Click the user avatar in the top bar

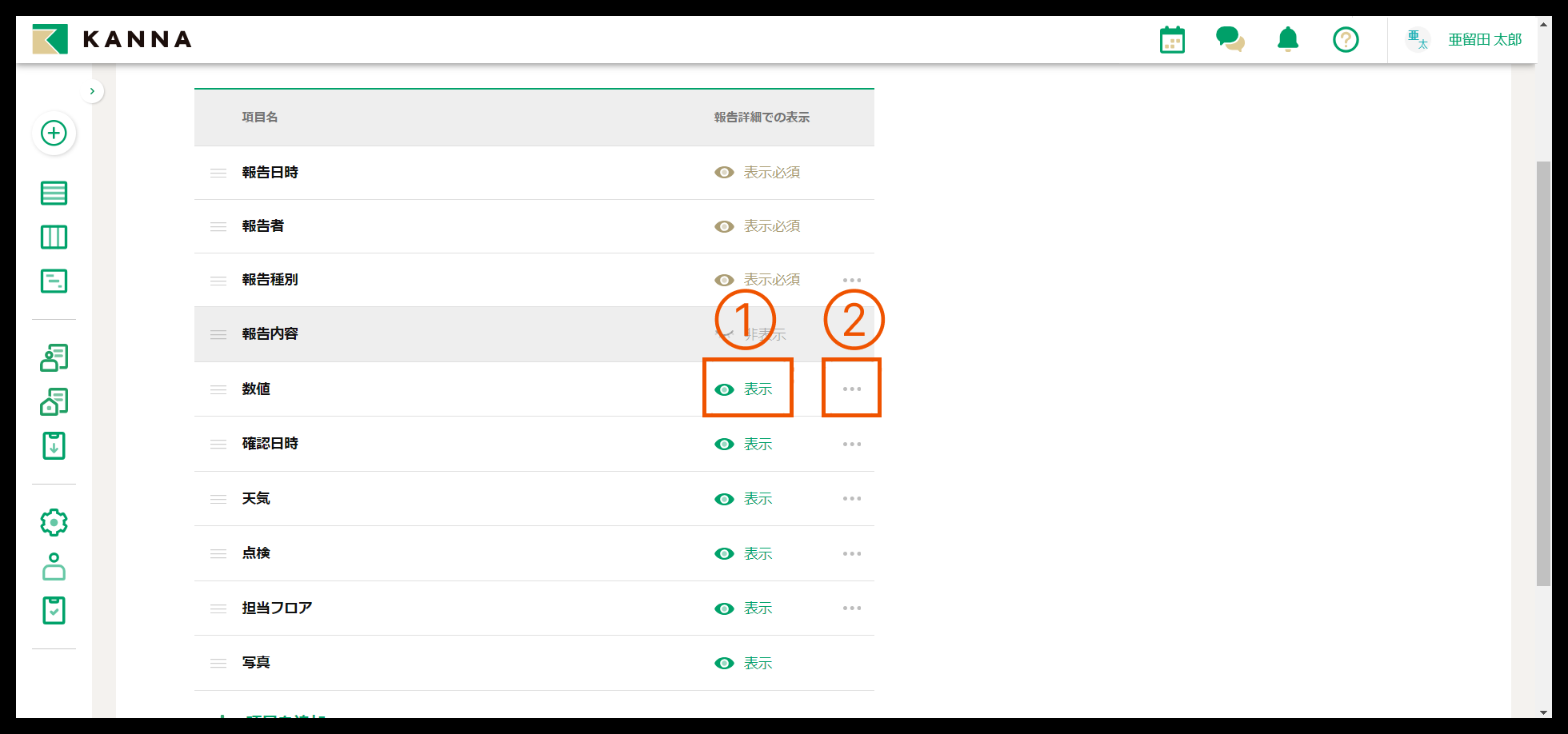(x=1418, y=38)
